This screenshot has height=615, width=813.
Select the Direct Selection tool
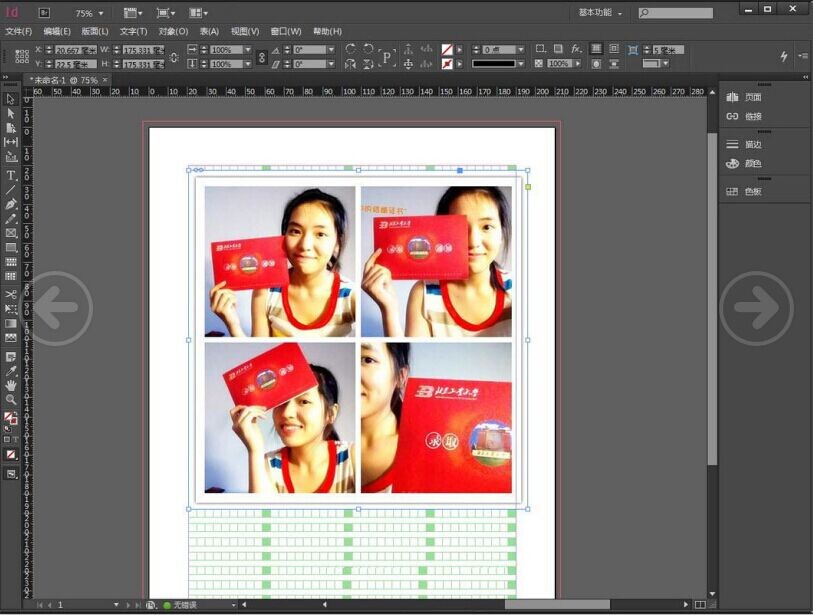point(11,114)
